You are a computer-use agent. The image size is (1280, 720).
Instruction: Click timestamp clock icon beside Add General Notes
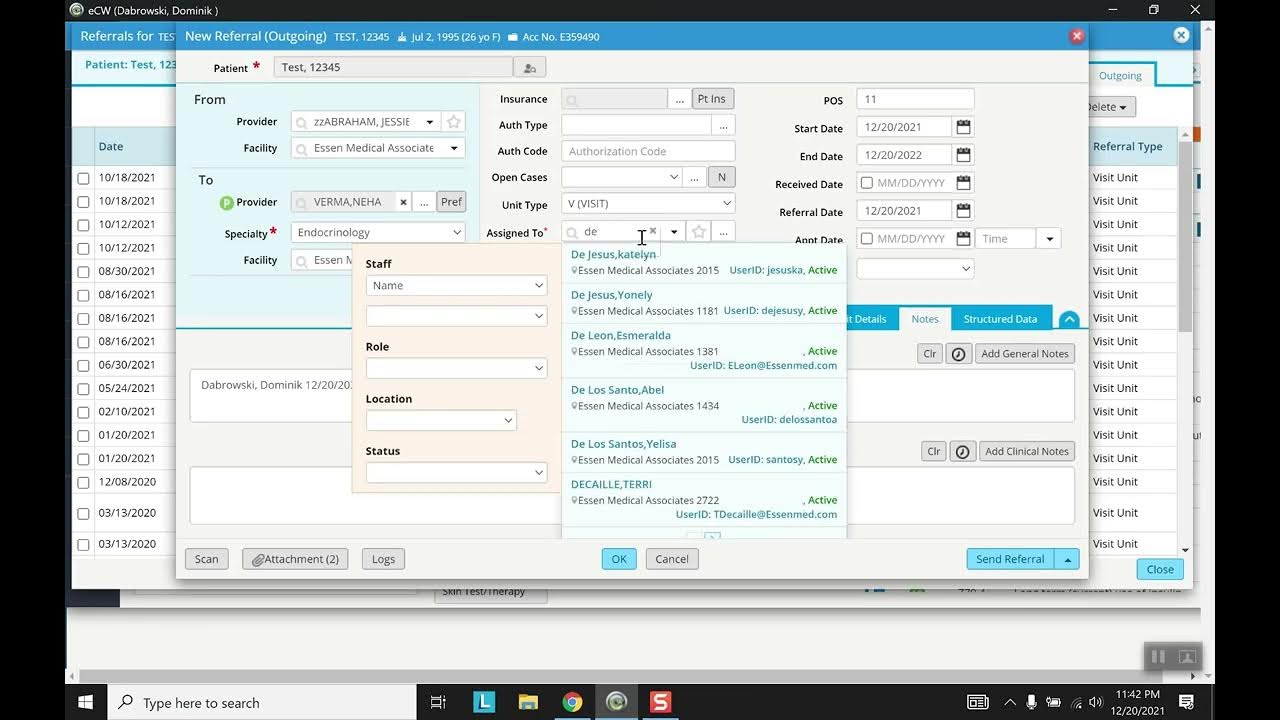[959, 354]
